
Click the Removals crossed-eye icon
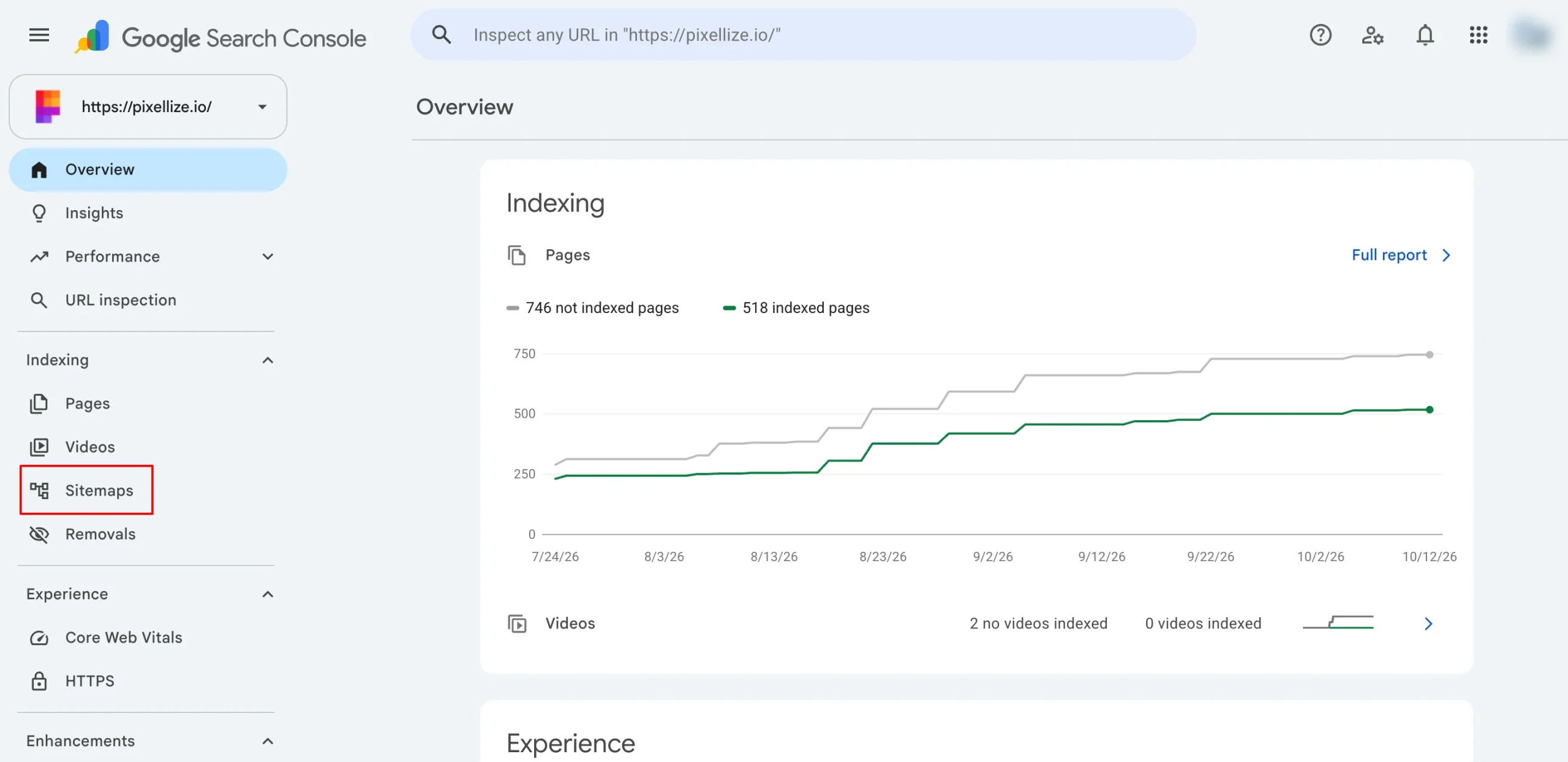[x=39, y=534]
